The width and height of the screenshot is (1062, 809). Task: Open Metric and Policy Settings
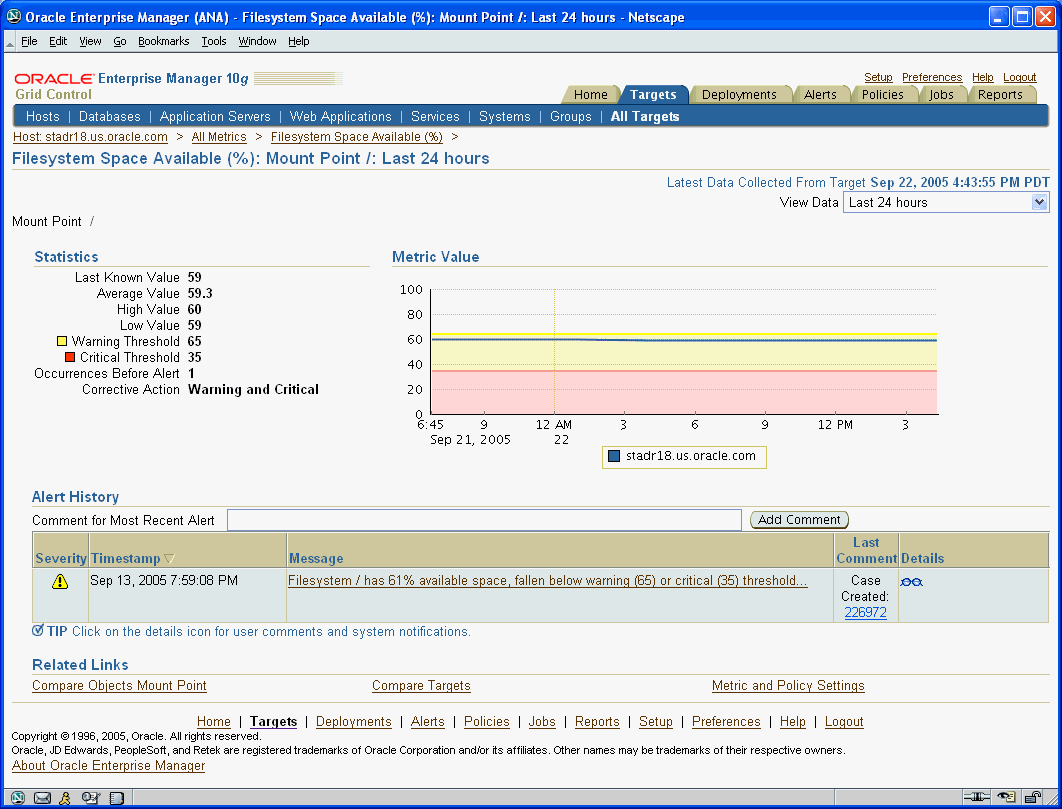pos(788,685)
